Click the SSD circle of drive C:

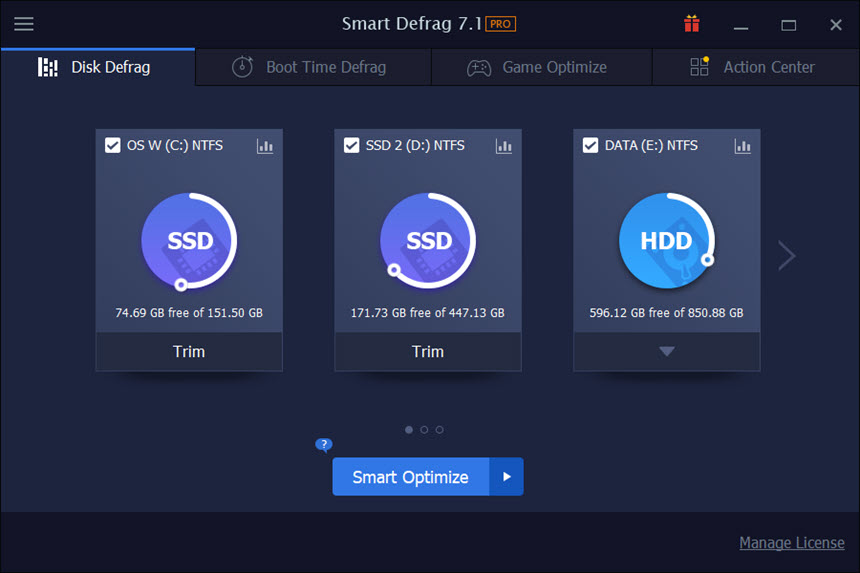pyautogui.click(x=189, y=241)
